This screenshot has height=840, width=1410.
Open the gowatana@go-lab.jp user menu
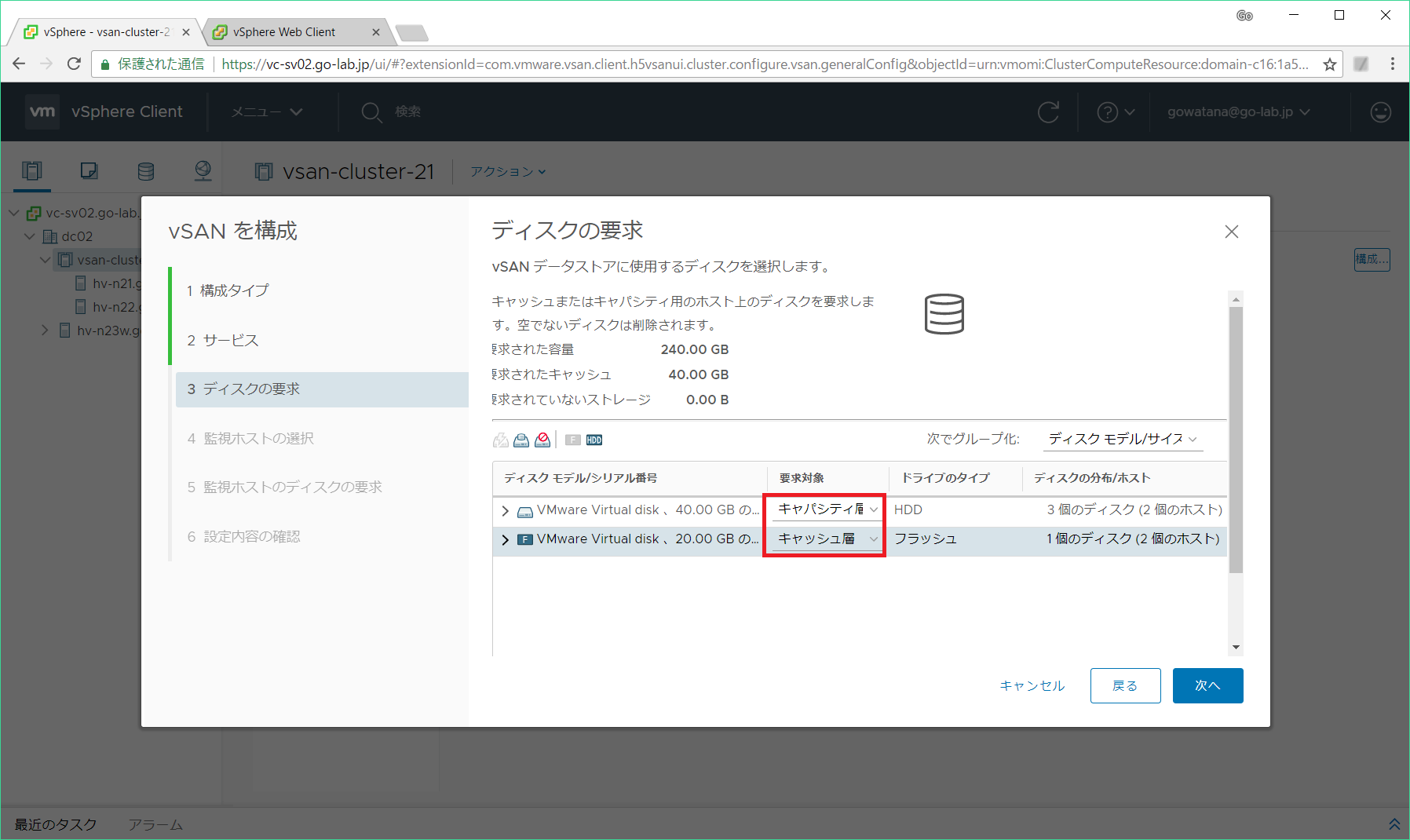coord(1239,112)
